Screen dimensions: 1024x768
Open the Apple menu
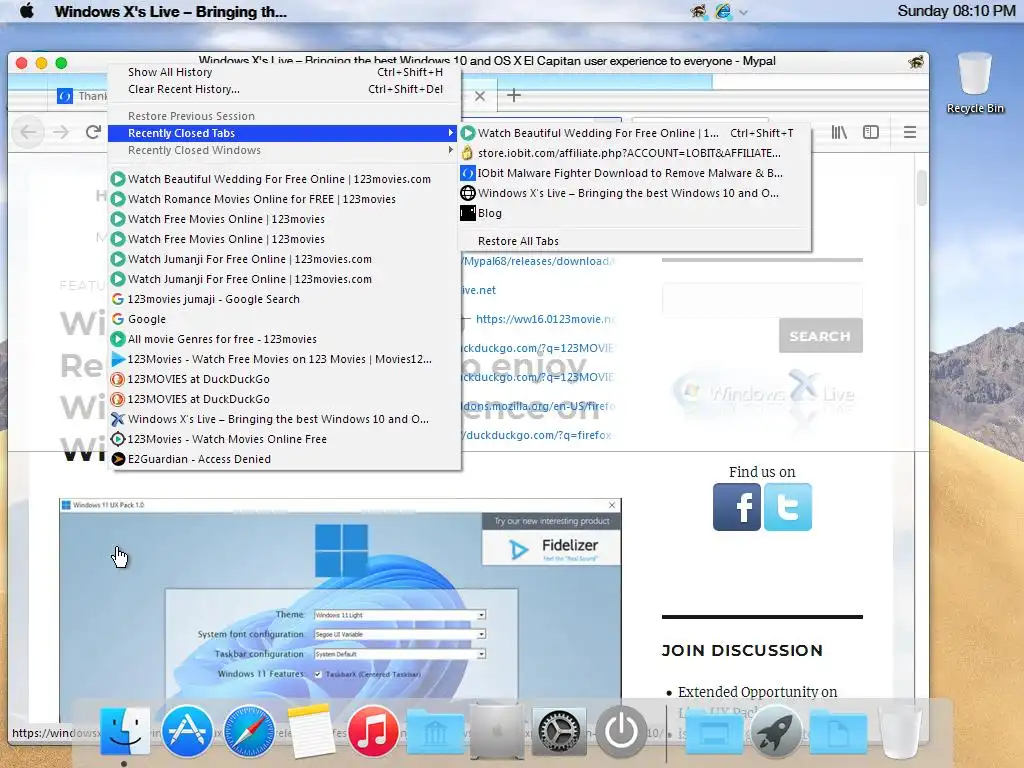pyautogui.click(x=27, y=11)
